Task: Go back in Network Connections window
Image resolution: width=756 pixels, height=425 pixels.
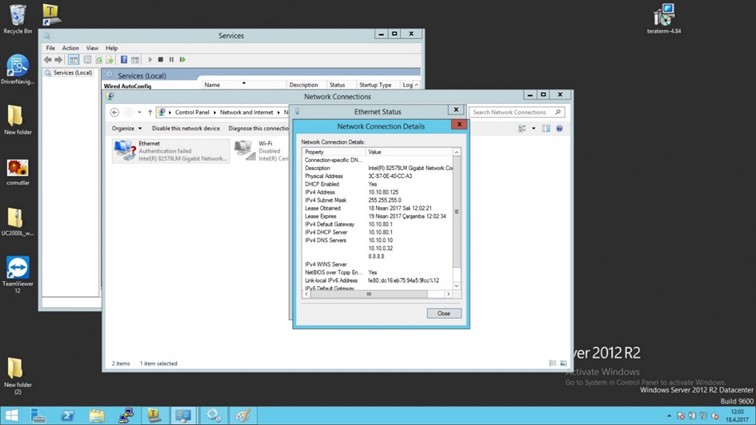Action: (x=114, y=112)
